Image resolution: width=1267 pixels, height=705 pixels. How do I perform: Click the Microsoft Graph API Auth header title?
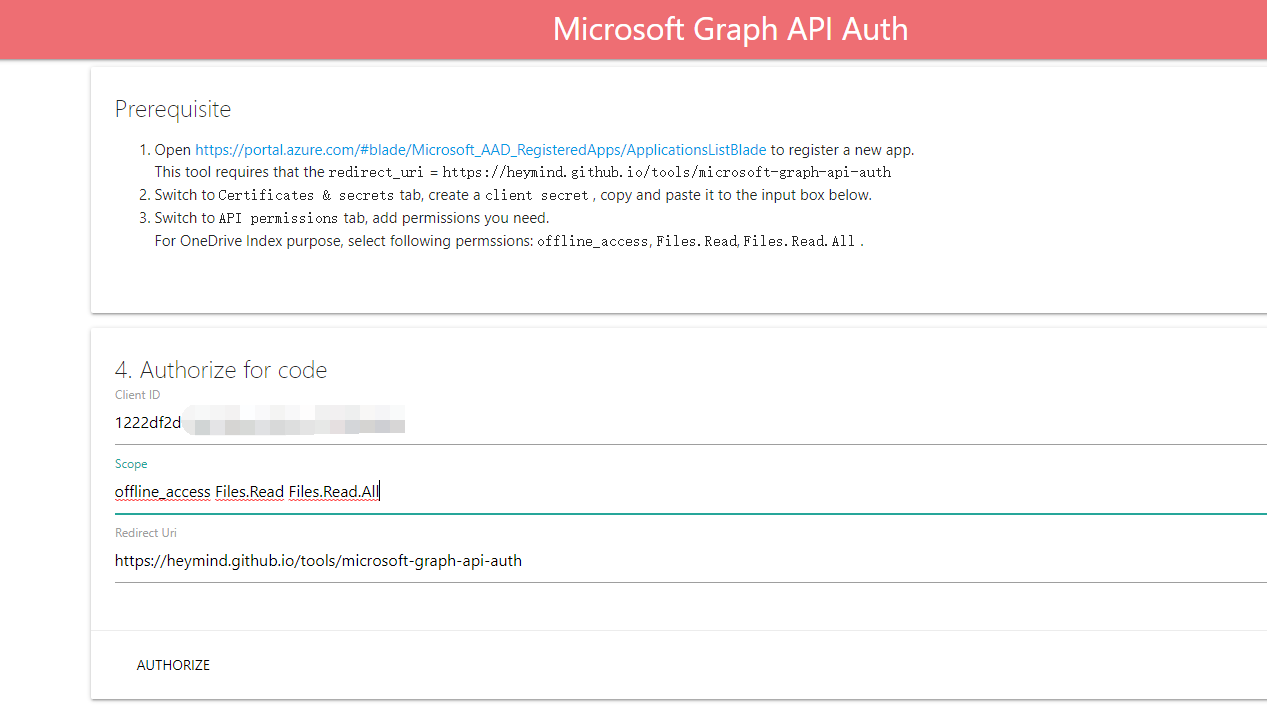[730, 29]
